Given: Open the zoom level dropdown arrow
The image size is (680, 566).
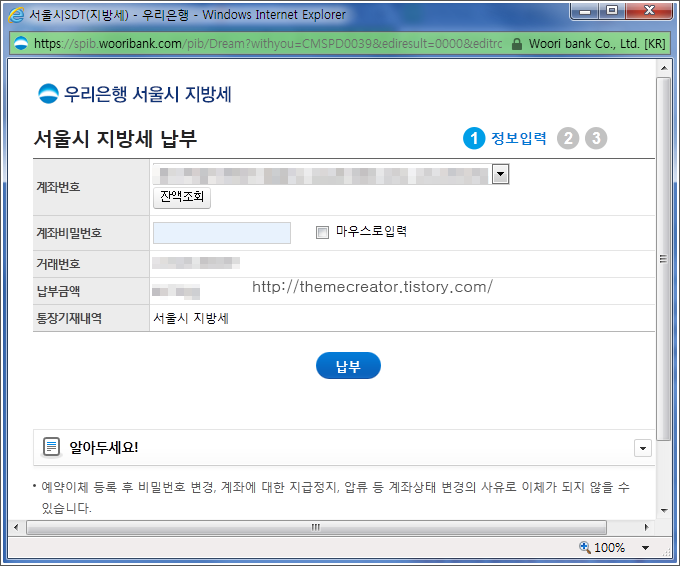Looking at the screenshot, I should 645,548.
